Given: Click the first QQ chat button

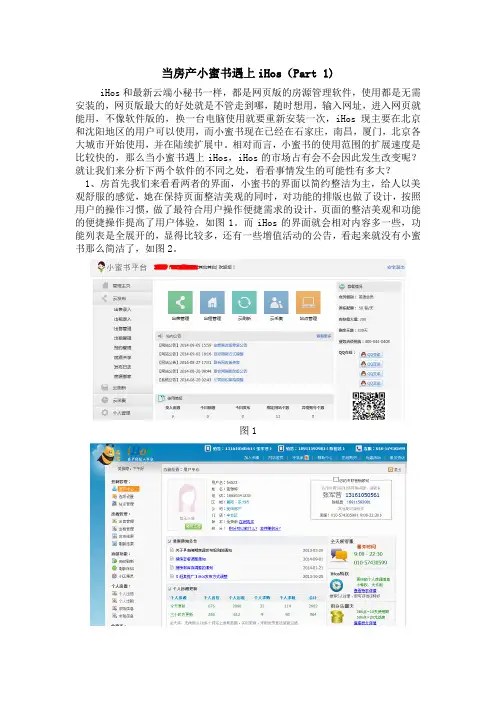Looking at the screenshot, I should pyautogui.click(x=371, y=354).
